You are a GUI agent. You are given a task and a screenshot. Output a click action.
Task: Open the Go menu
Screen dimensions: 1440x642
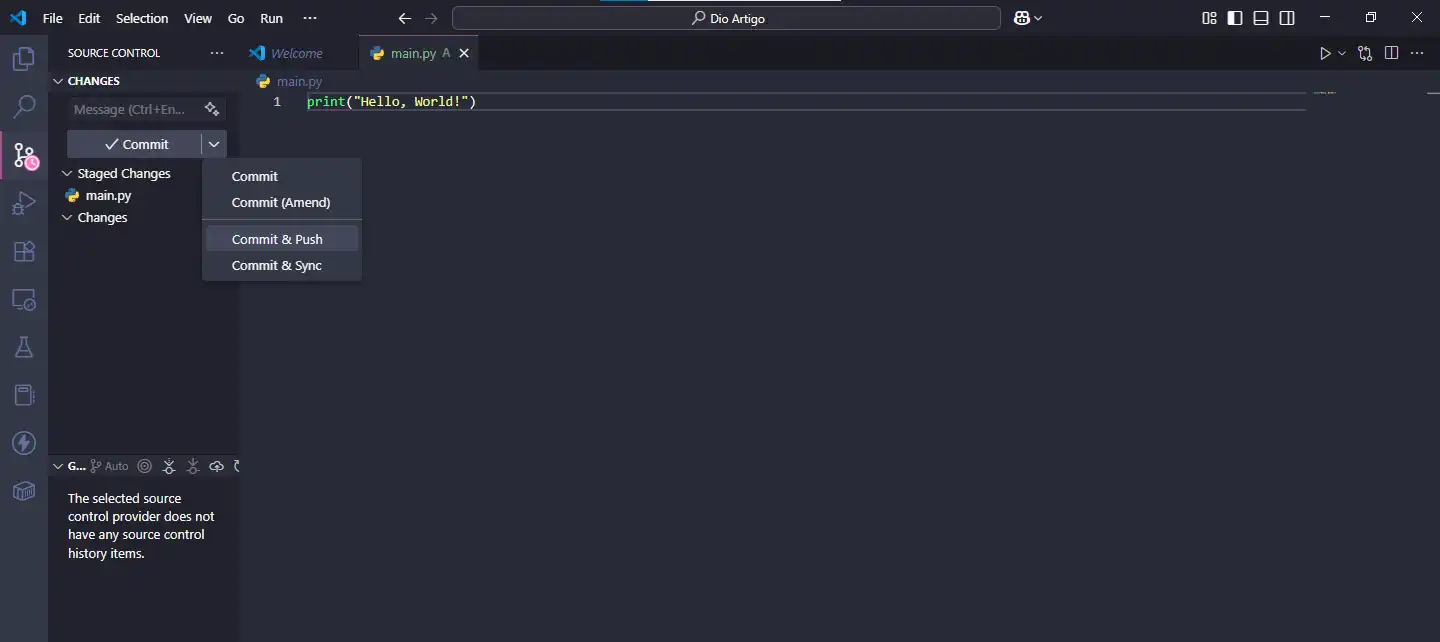click(x=236, y=18)
